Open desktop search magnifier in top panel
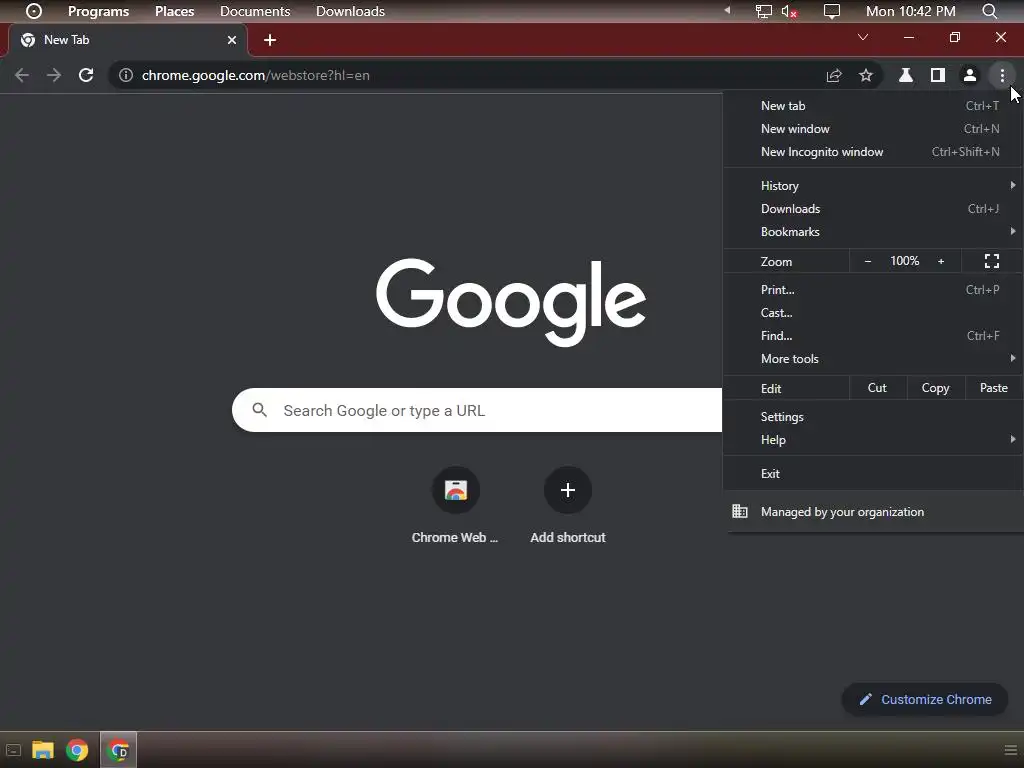The image size is (1024, 768). (x=989, y=11)
